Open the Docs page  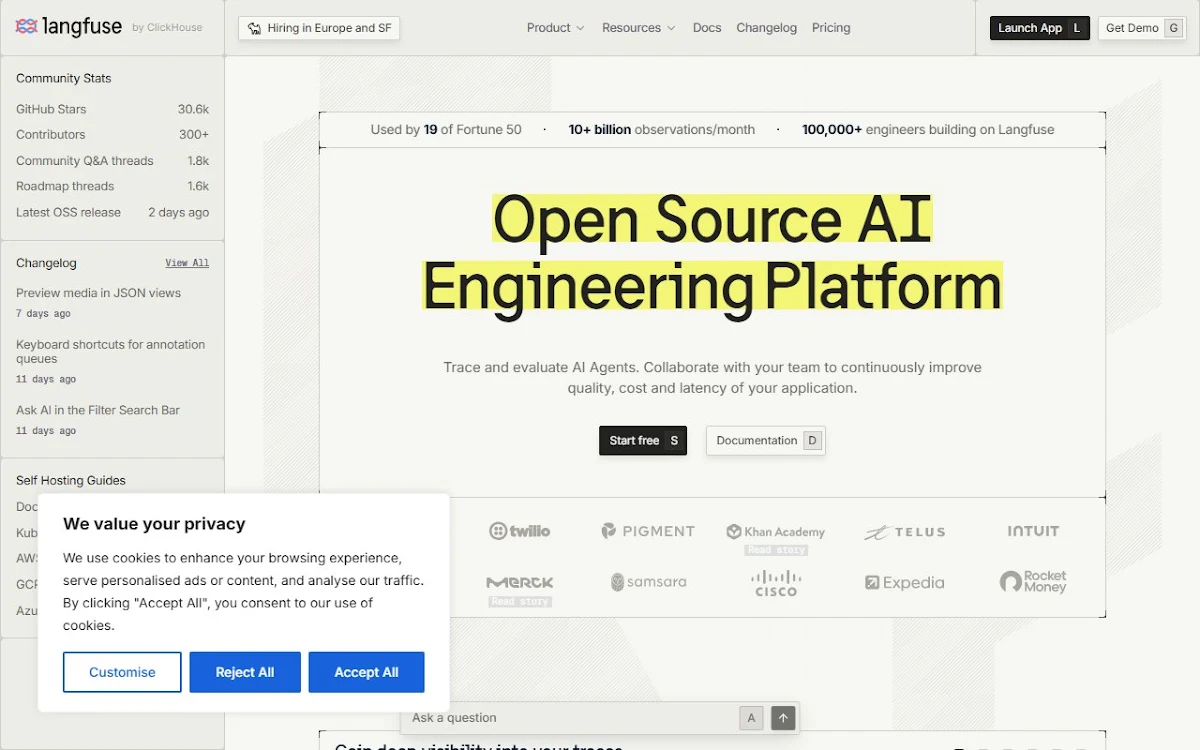pos(707,28)
